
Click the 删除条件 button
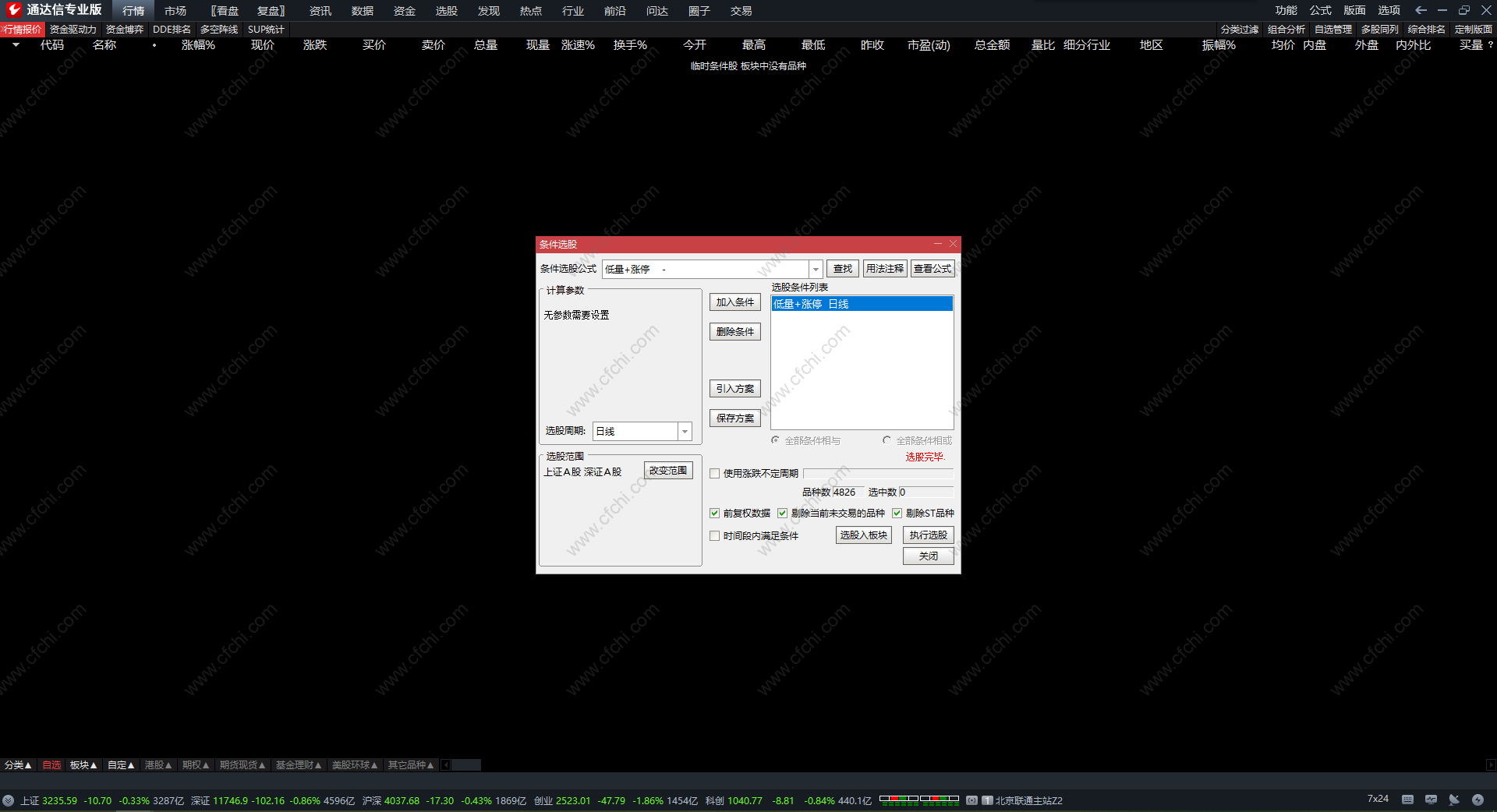(735, 332)
